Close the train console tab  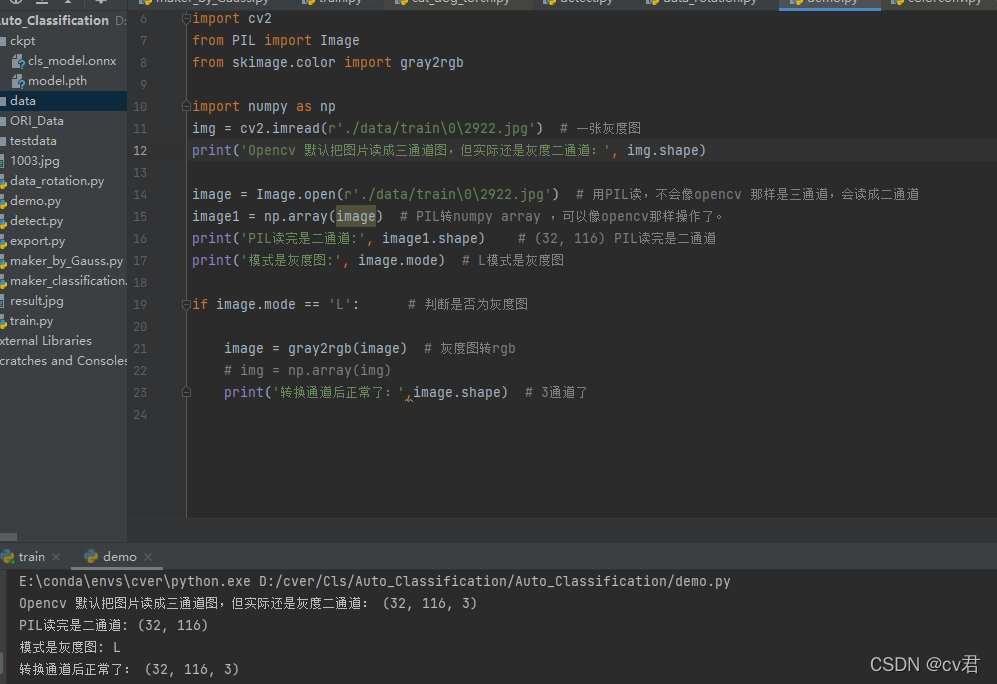(55, 556)
